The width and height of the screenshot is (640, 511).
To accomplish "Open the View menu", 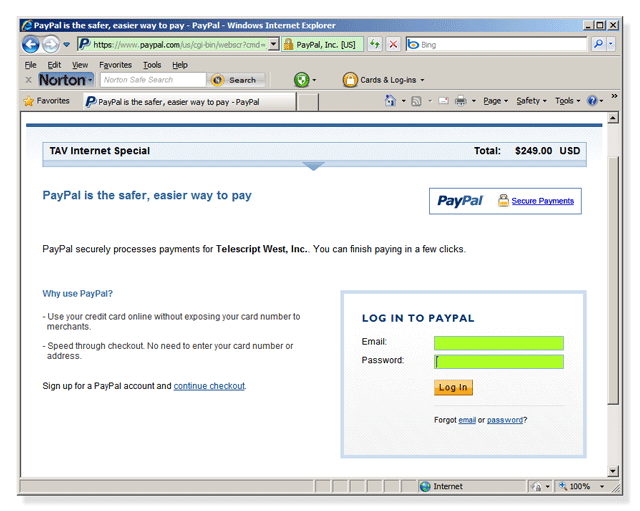I will (x=80, y=65).
